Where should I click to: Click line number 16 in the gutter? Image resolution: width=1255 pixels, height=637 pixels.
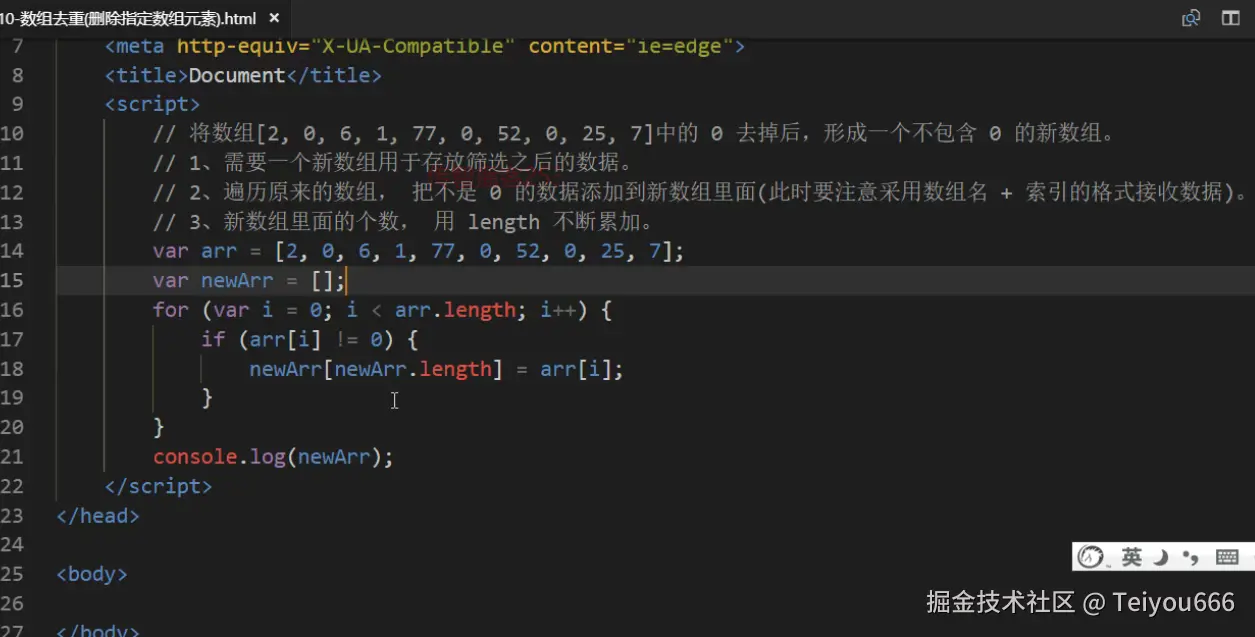12,310
